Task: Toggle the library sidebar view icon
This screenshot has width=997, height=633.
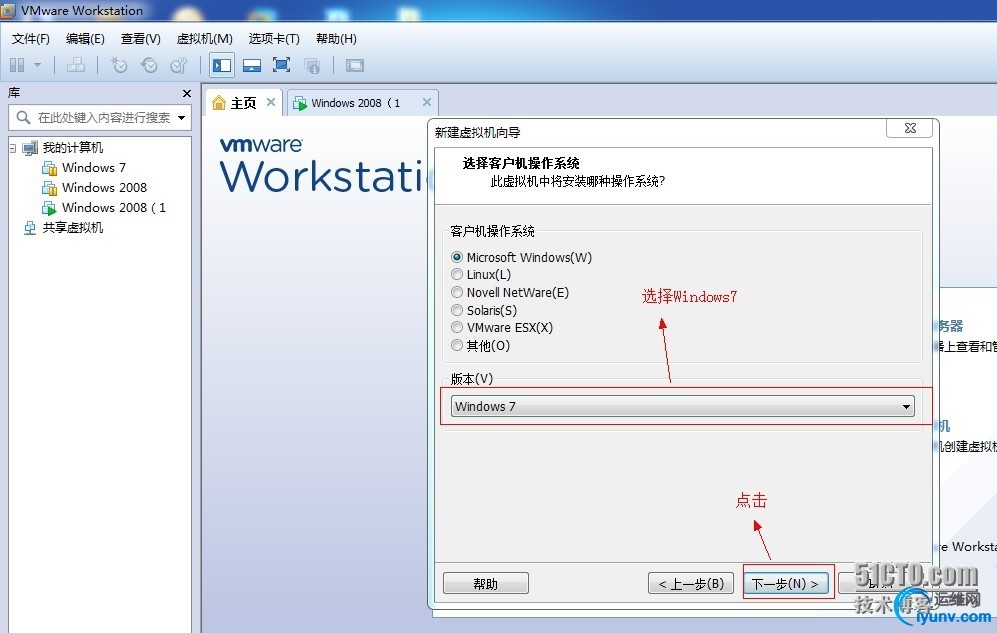Action: 222,65
